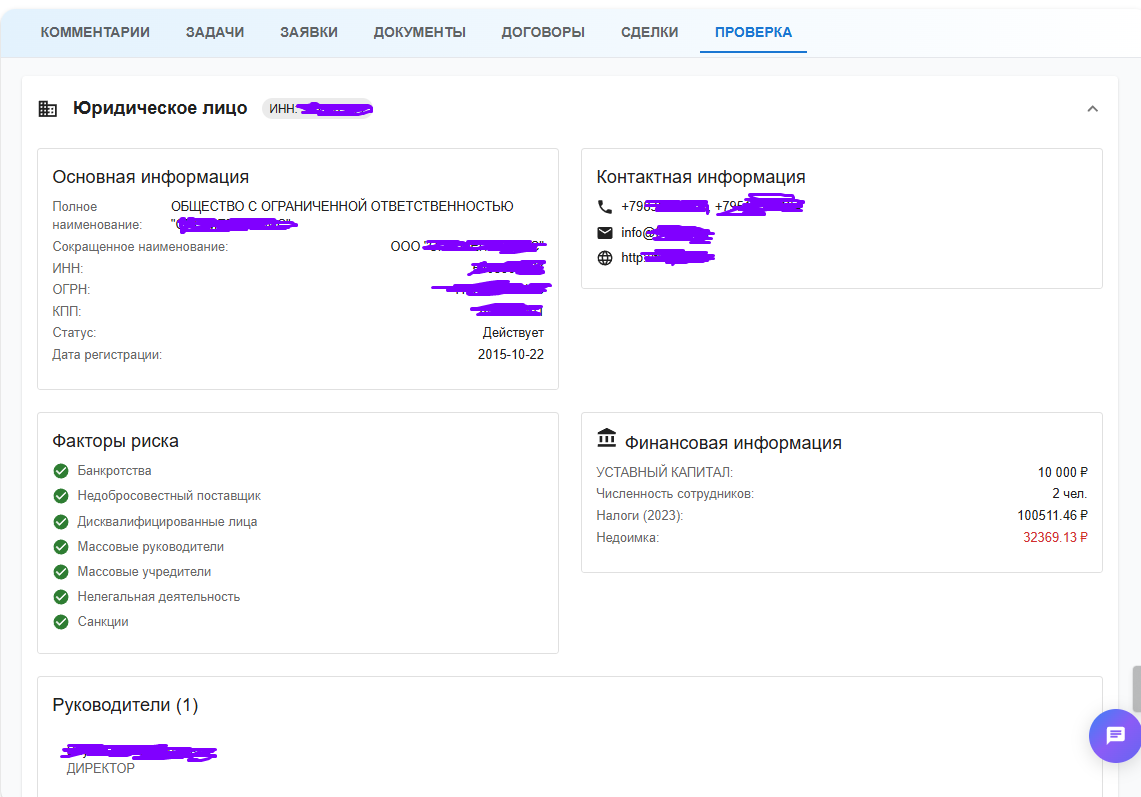Click the Недобросовестный поставщик check mark
Screen dimensions: 1141x797
[61, 496]
